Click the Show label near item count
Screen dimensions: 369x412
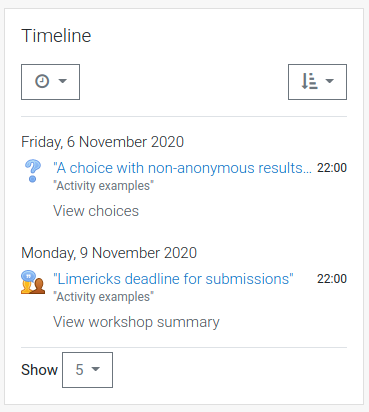pos(39,370)
